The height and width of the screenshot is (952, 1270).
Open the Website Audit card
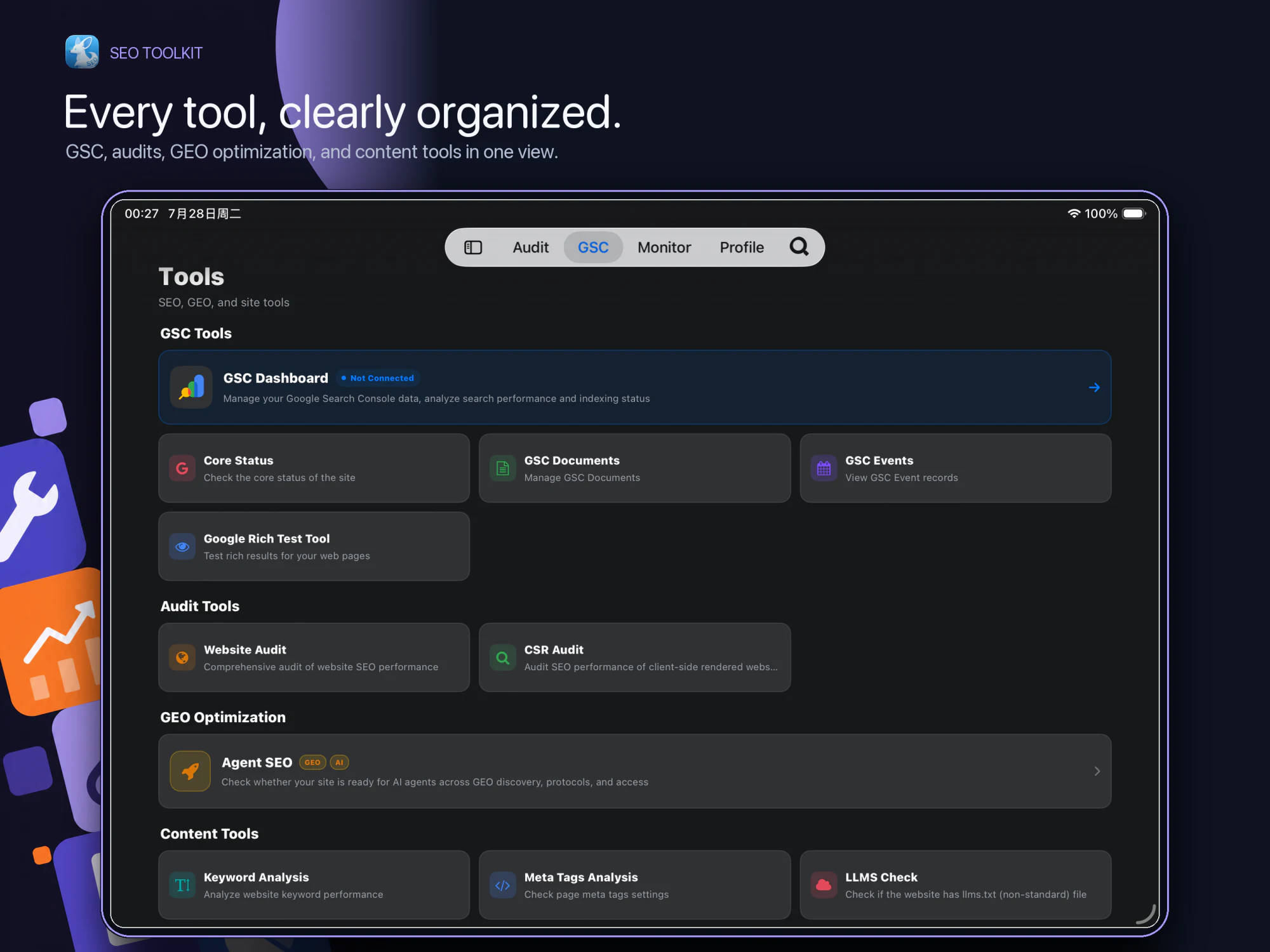(x=314, y=658)
